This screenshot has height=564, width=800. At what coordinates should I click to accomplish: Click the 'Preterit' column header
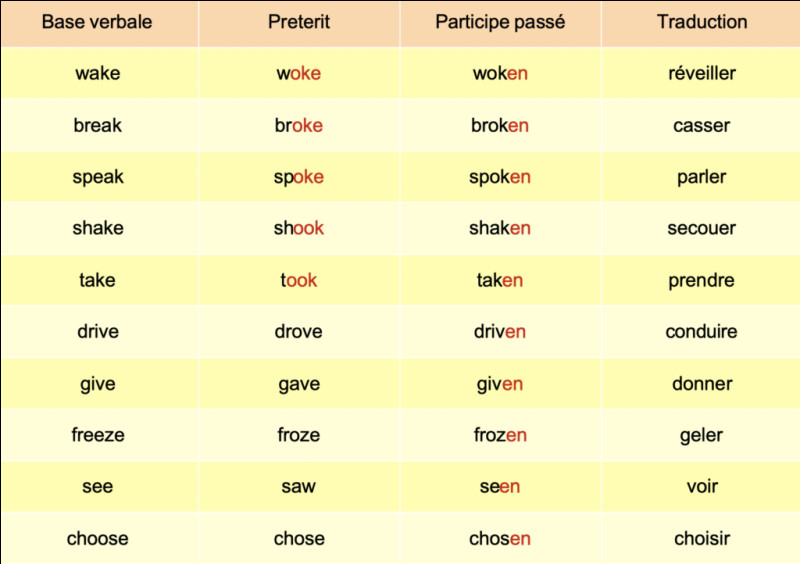pyautogui.click(x=299, y=22)
